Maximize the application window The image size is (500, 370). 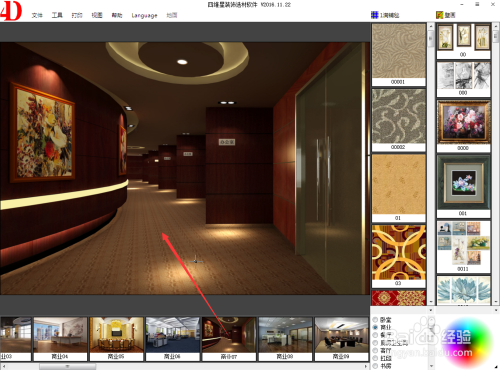click(477, 5)
